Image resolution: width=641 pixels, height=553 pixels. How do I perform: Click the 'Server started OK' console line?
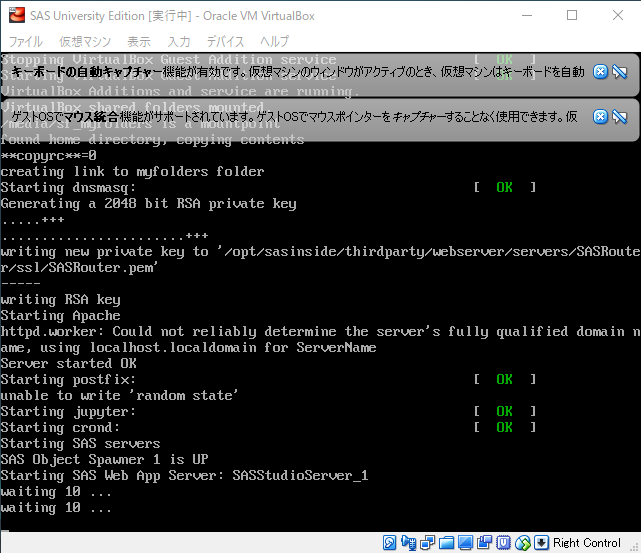pos(69,363)
